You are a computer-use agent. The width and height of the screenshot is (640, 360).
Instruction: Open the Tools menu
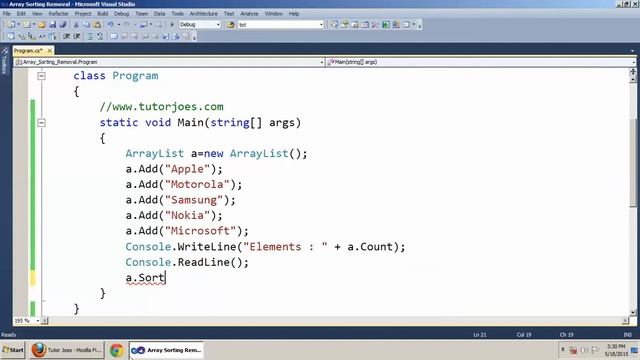click(177, 13)
